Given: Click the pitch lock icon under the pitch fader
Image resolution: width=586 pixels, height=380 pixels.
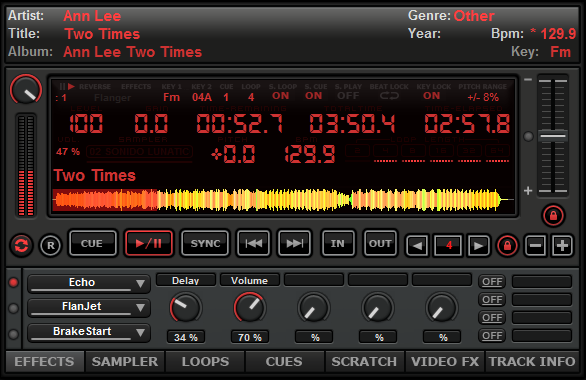Looking at the screenshot, I should pyautogui.click(x=553, y=216).
